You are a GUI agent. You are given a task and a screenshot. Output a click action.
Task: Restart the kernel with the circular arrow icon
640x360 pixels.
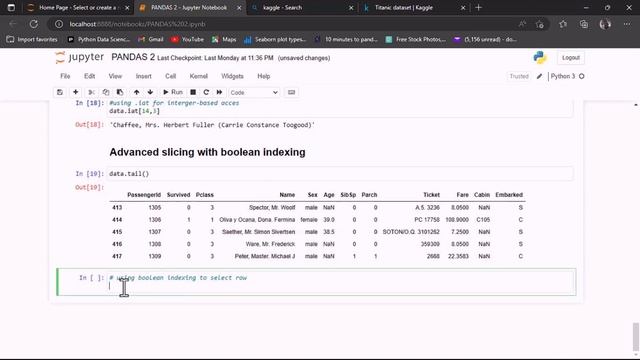point(206,92)
